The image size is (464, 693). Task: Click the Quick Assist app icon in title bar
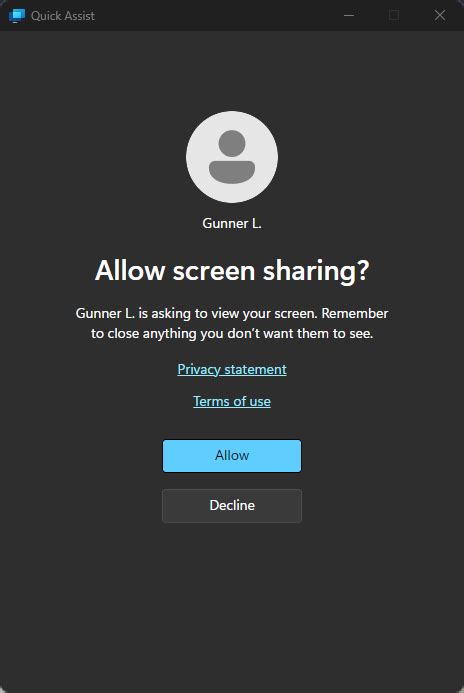click(17, 15)
